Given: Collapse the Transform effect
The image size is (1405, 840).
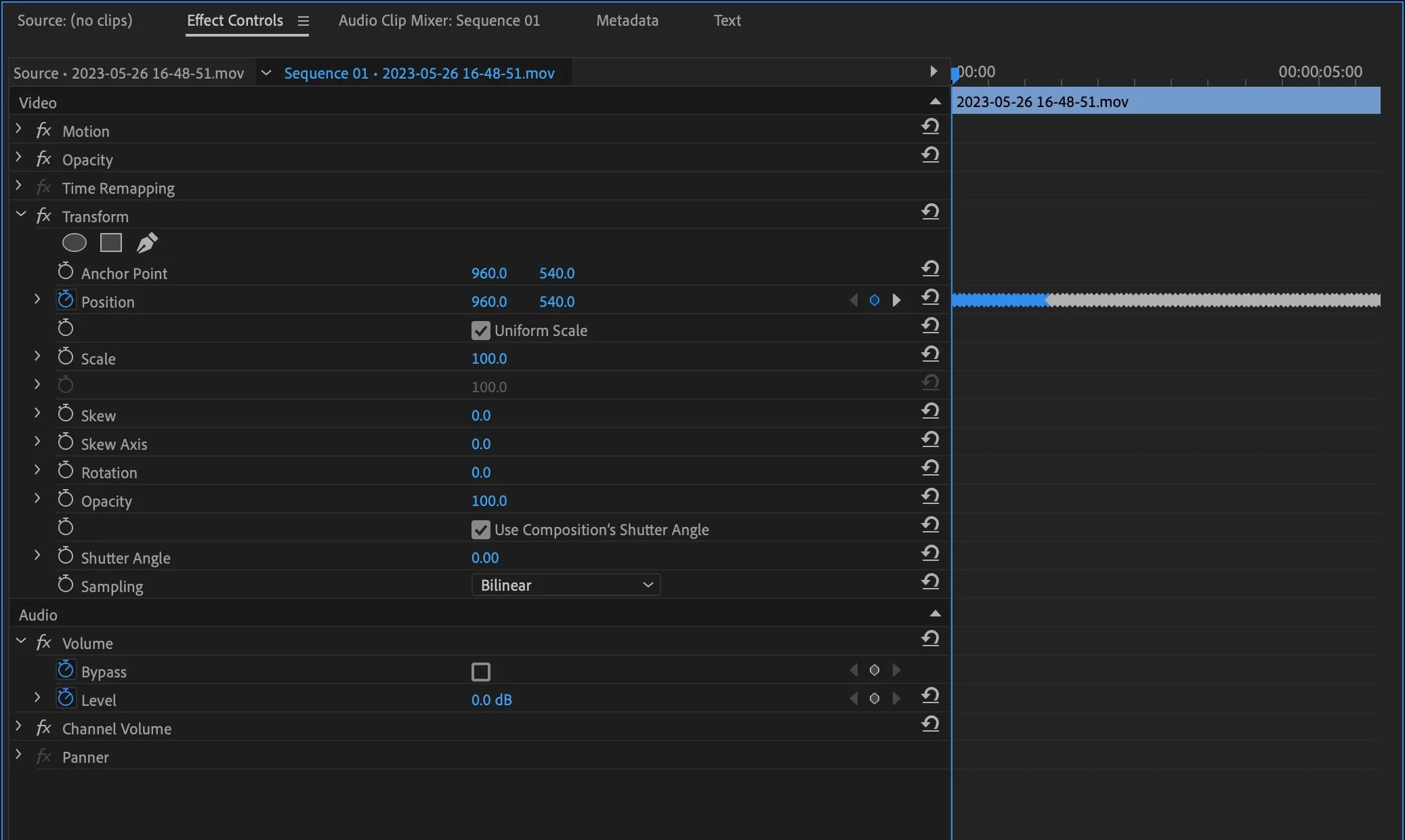Looking at the screenshot, I should pyautogui.click(x=19, y=215).
